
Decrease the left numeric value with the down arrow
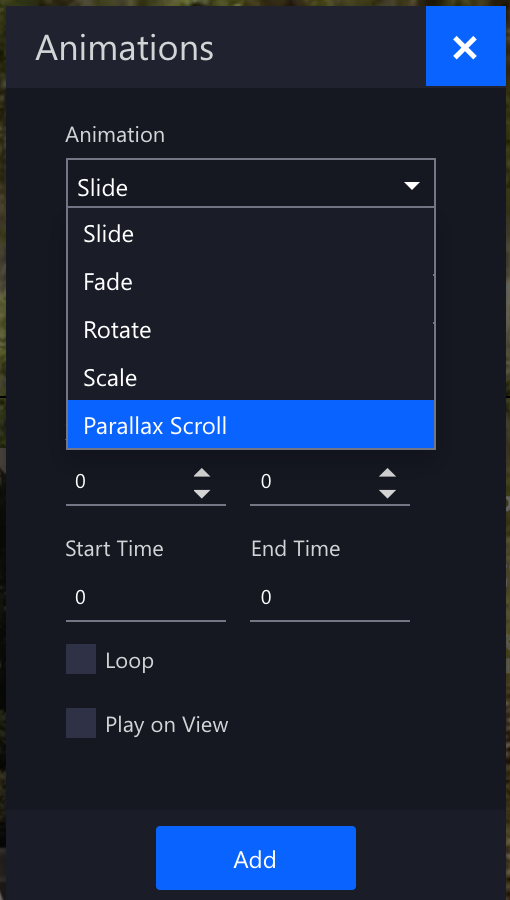tap(201, 494)
